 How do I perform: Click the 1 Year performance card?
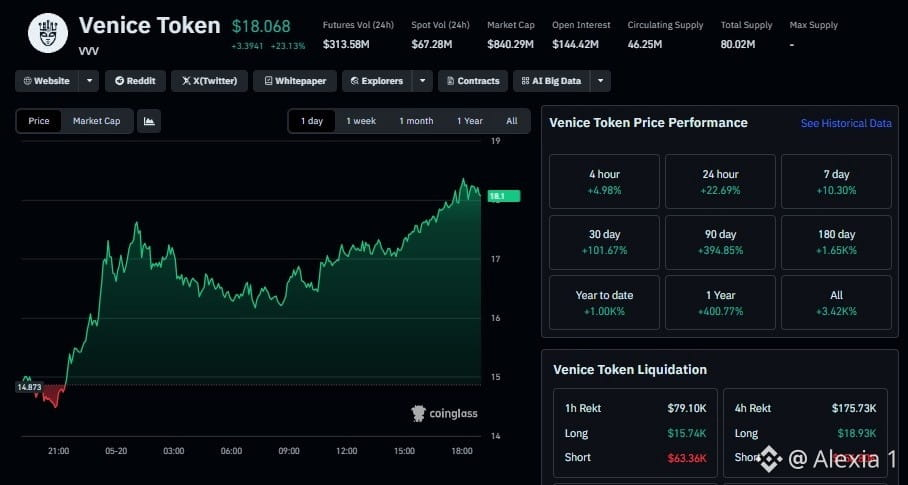pyautogui.click(x=720, y=303)
